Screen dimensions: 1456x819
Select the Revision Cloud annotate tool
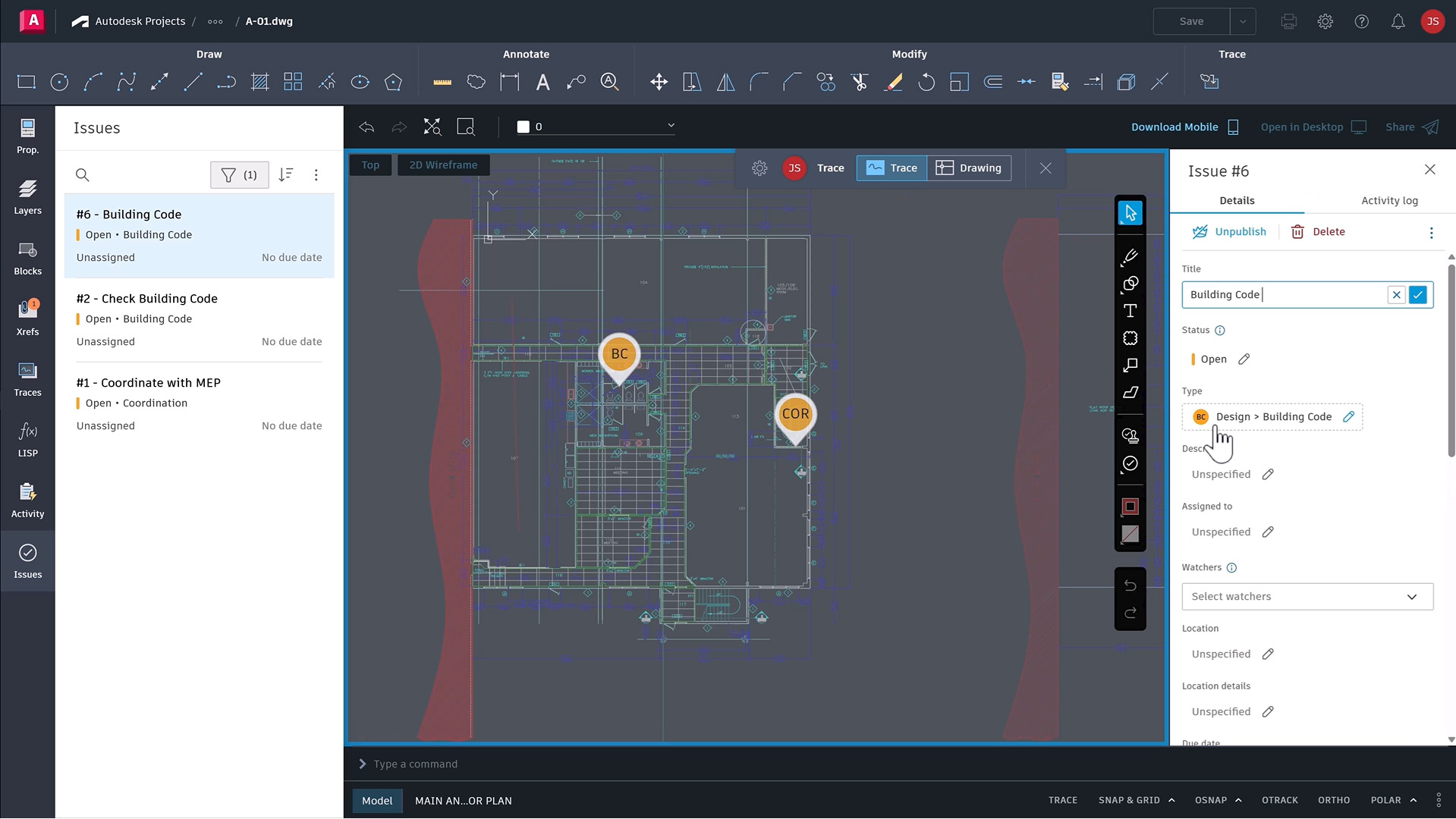pyautogui.click(x=476, y=82)
